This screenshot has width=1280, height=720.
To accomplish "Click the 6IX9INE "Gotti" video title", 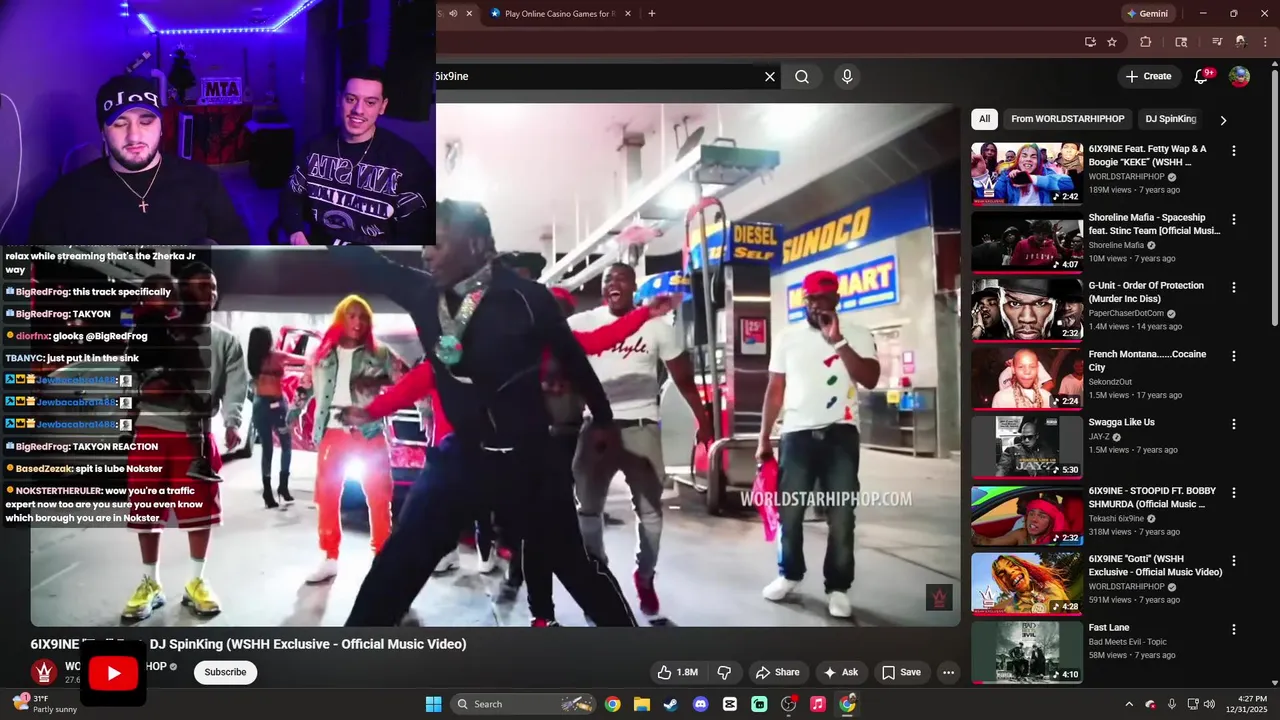I will 1155,565.
